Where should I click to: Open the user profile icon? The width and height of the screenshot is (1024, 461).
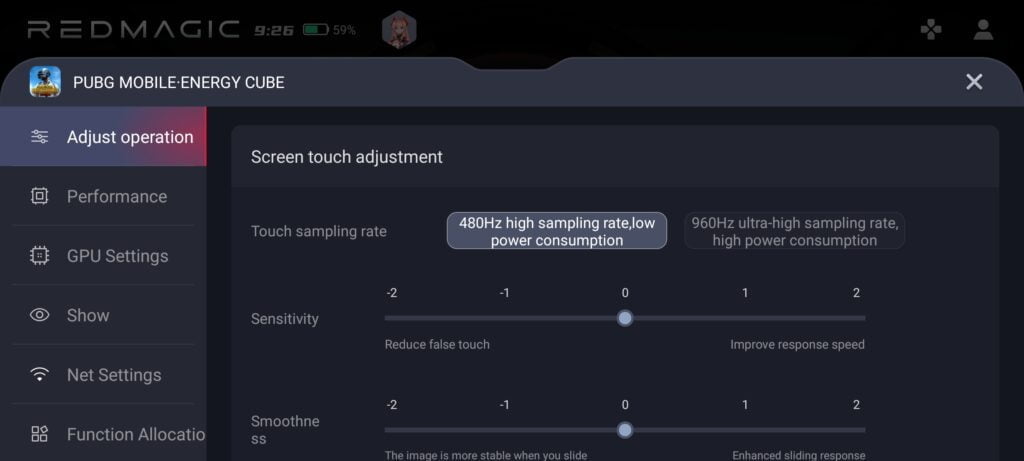[x=983, y=30]
